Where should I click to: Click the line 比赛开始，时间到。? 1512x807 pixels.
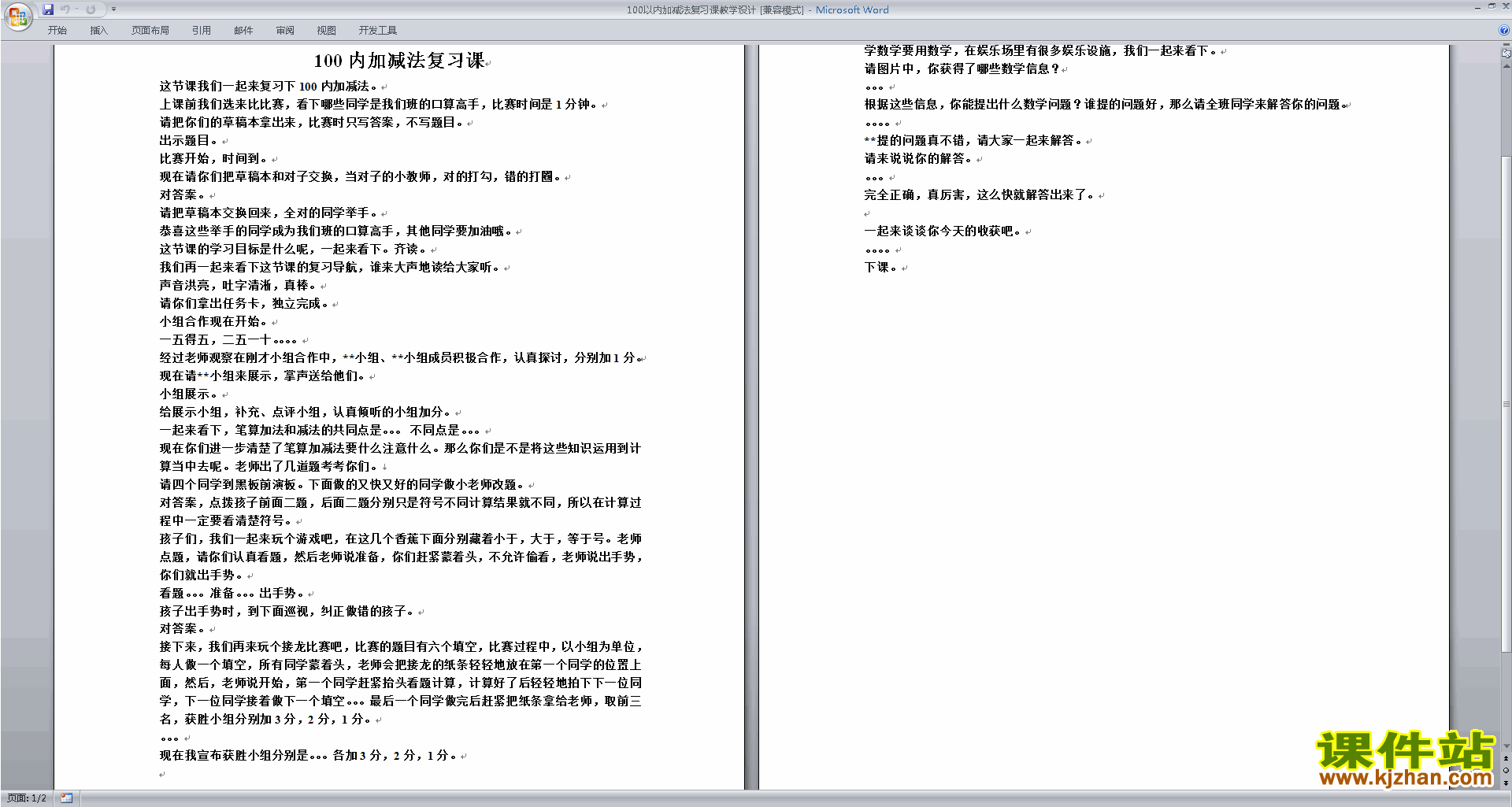214,158
